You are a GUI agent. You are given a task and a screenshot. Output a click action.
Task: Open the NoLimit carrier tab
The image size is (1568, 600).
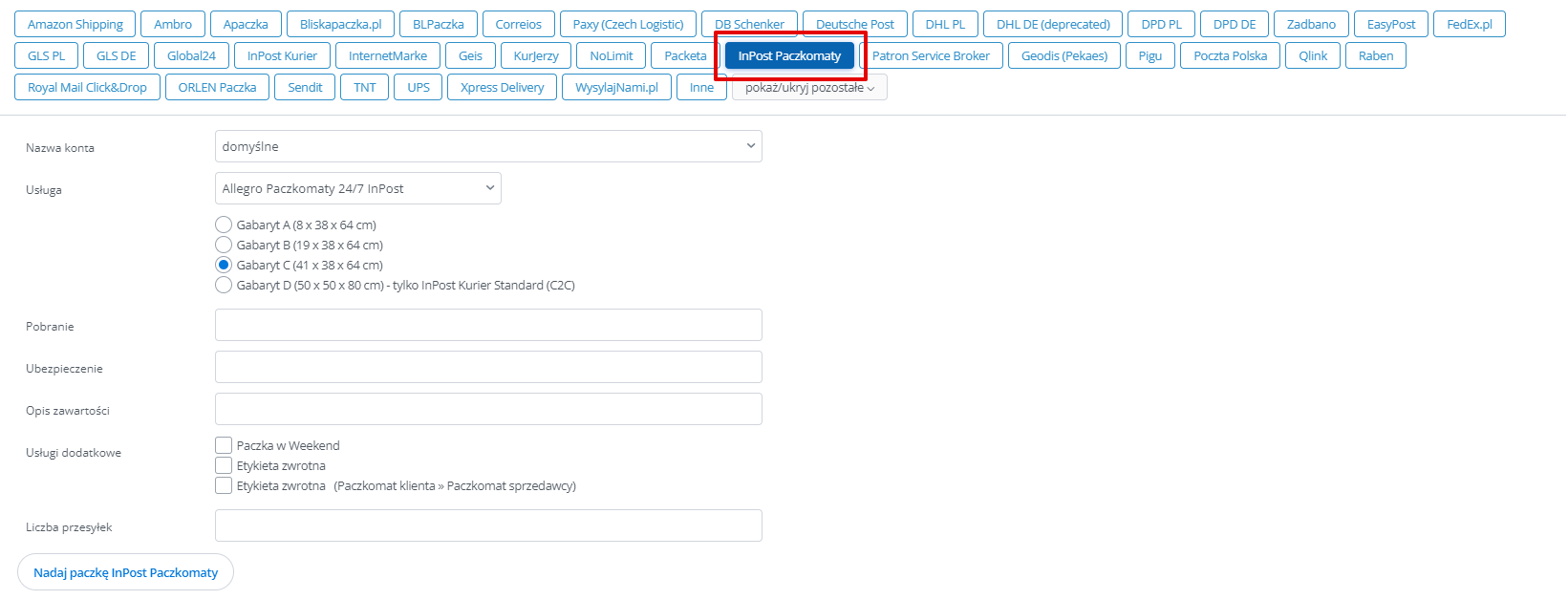[612, 55]
